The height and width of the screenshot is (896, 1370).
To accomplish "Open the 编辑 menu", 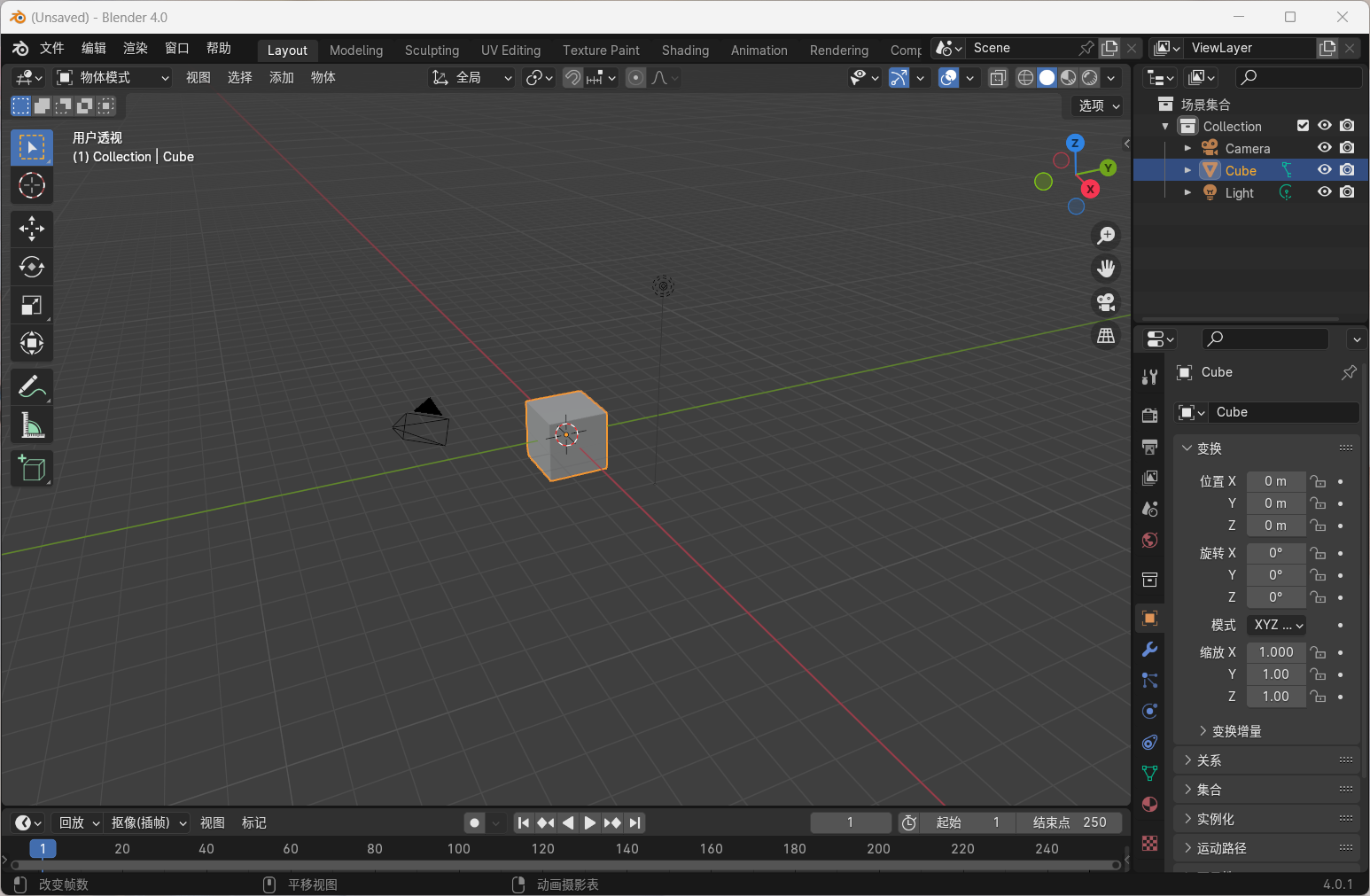I will pos(93,49).
